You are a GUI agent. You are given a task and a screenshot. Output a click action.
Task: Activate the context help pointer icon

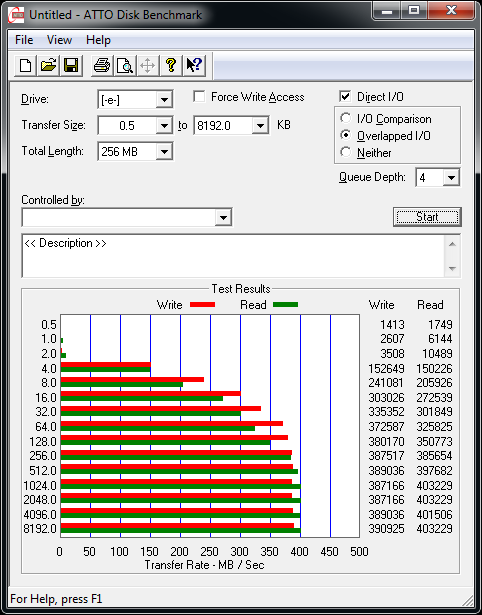194,65
